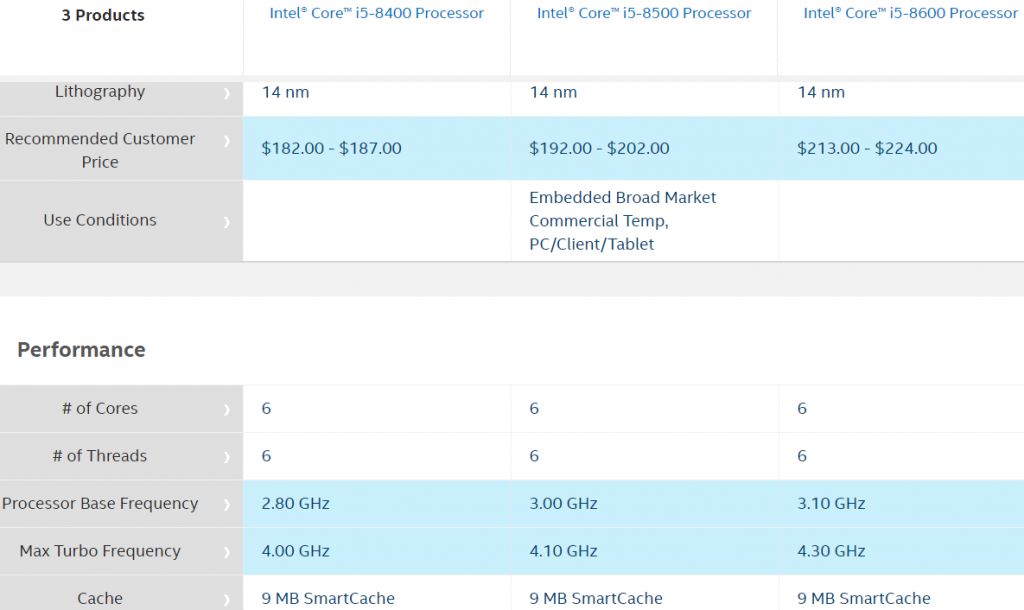Viewport: 1024px width, 610px height.
Task: Expand the Cache row chevron
Action: (227, 599)
